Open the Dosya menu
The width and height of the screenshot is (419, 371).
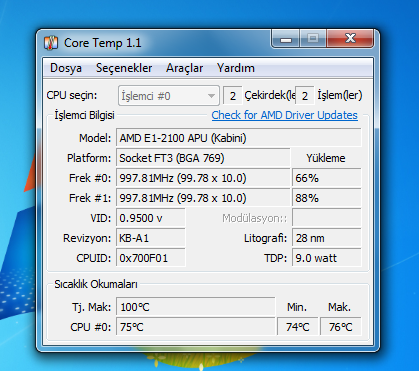tap(66, 68)
